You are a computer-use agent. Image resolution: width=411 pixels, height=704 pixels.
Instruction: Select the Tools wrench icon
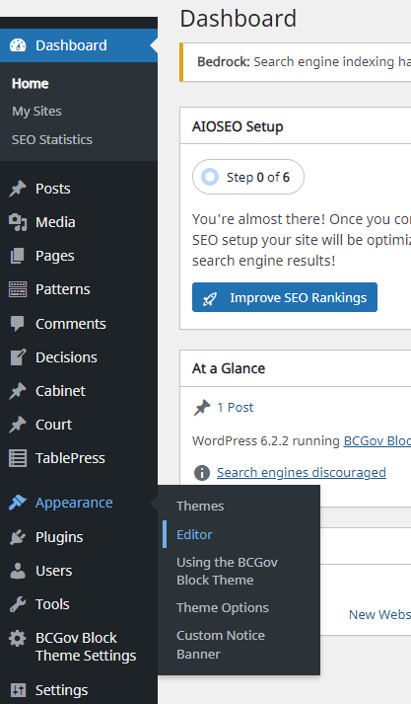tap(18, 604)
